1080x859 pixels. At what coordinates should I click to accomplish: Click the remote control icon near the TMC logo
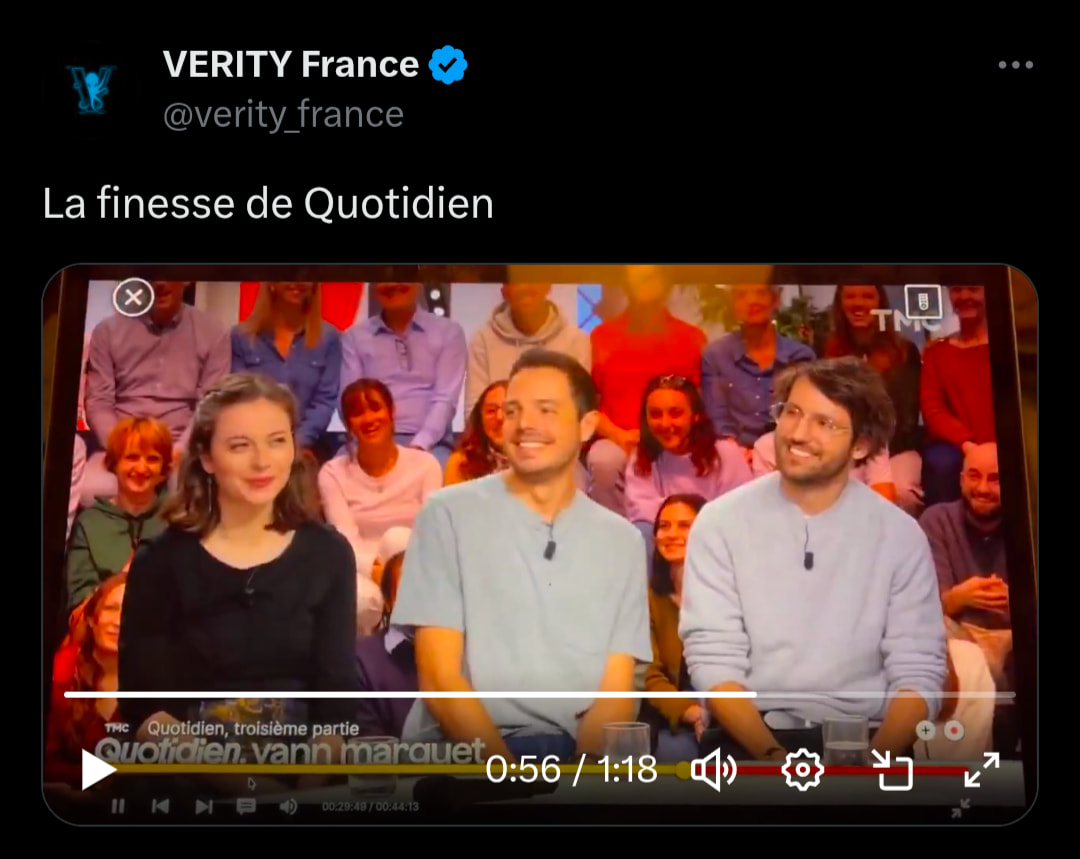pos(923,301)
